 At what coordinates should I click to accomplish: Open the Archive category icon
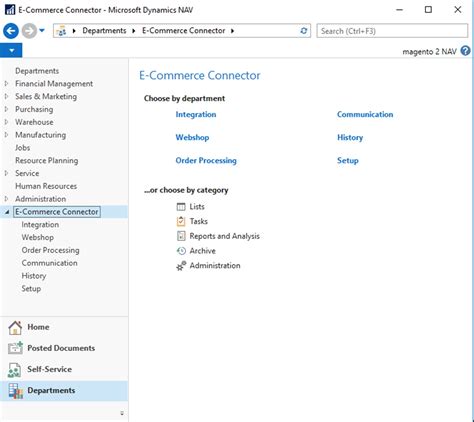click(181, 251)
